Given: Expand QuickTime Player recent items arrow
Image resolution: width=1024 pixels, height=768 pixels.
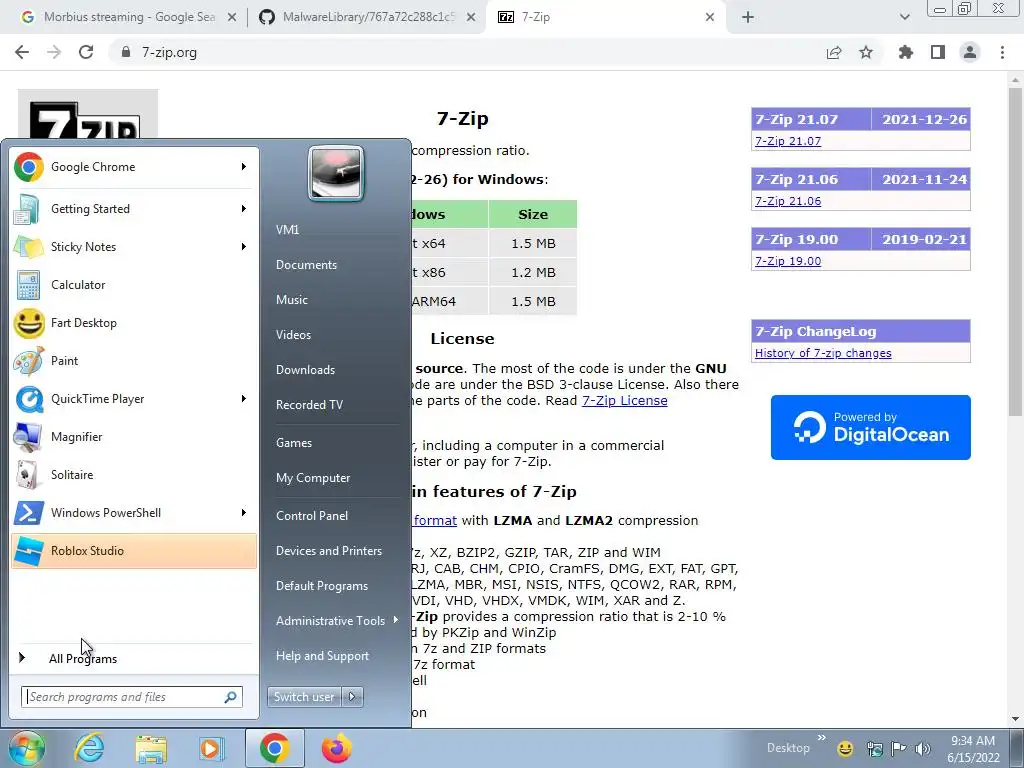Looking at the screenshot, I should coord(244,399).
